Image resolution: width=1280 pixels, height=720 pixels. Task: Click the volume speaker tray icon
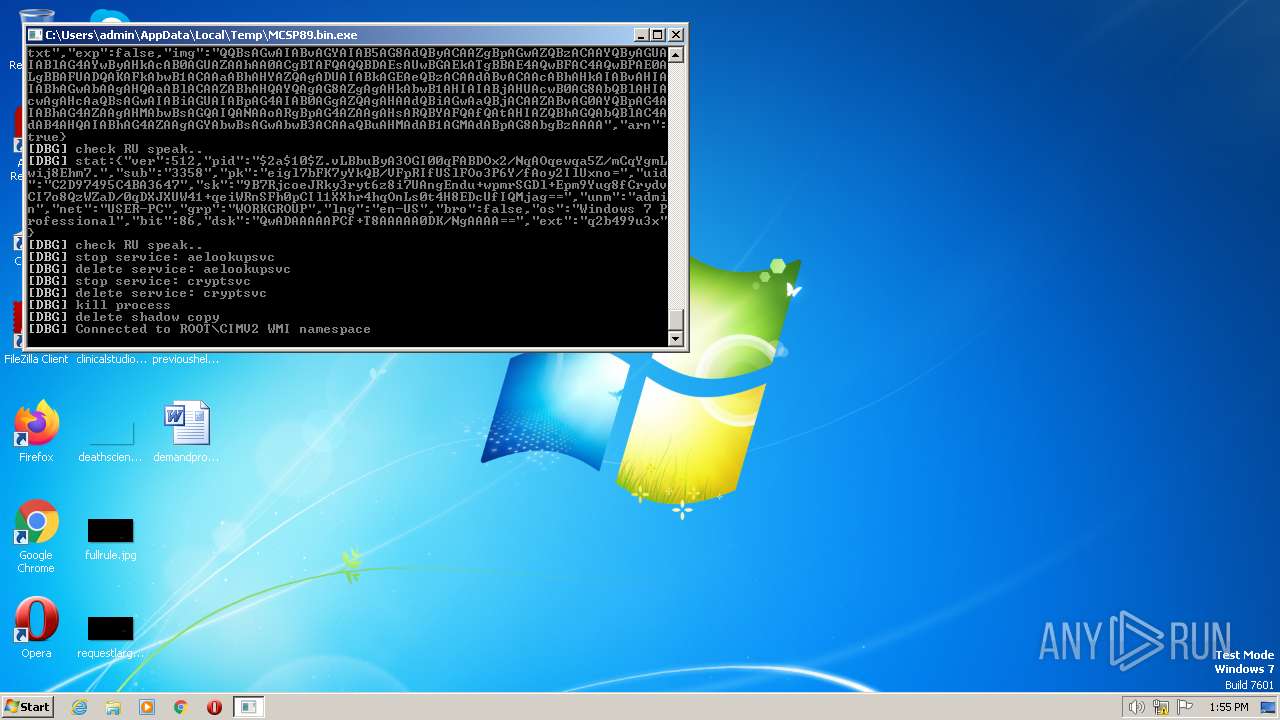coord(1136,707)
